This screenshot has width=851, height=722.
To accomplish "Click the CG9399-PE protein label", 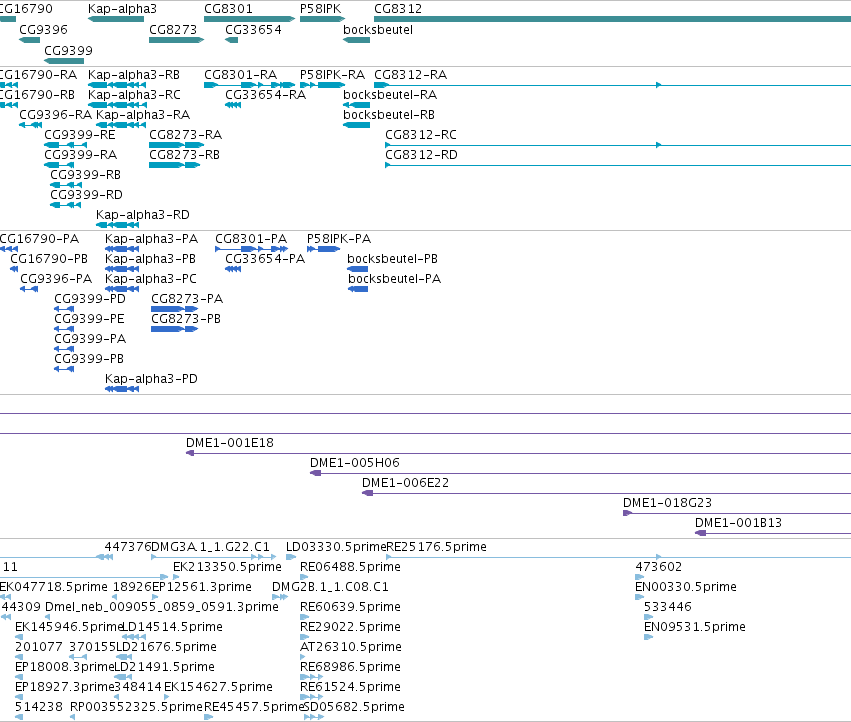I will click(89, 319).
